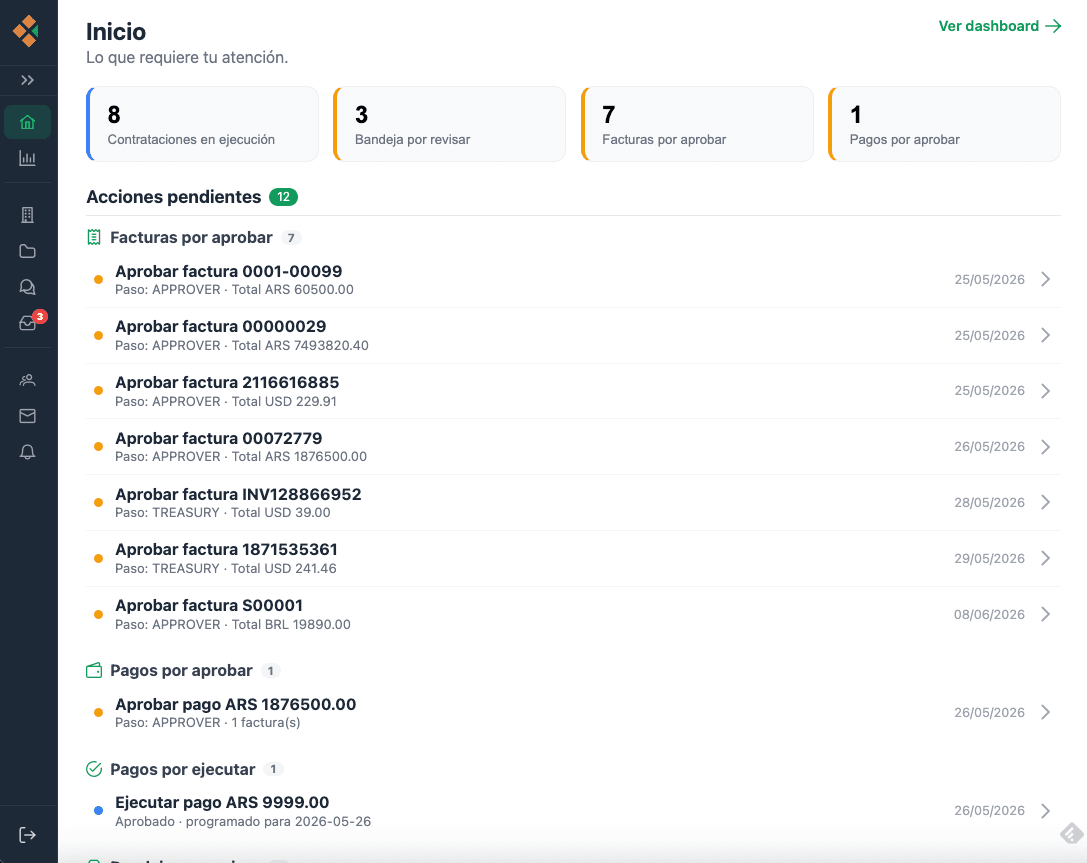Open the building icon in the sidebar
This screenshot has height=863, width=1087.
[27, 215]
